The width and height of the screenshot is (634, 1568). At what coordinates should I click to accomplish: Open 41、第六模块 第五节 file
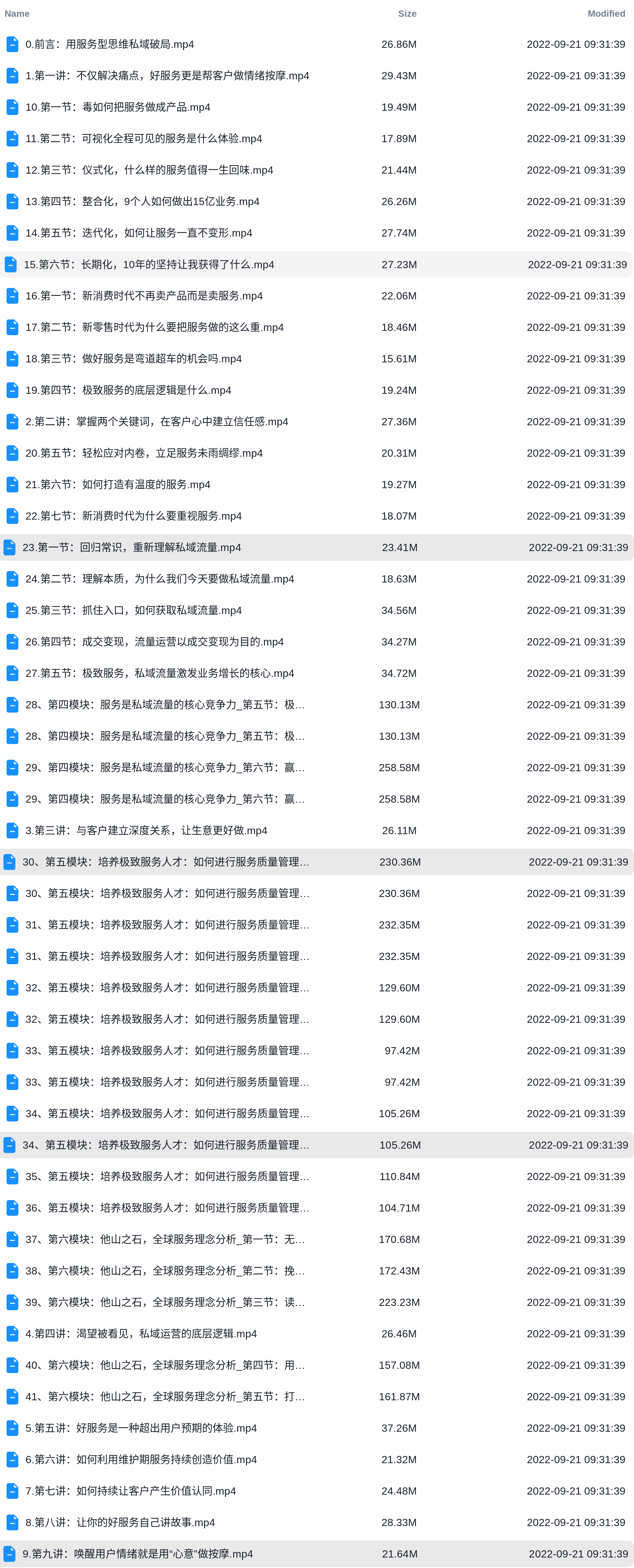(165, 1396)
